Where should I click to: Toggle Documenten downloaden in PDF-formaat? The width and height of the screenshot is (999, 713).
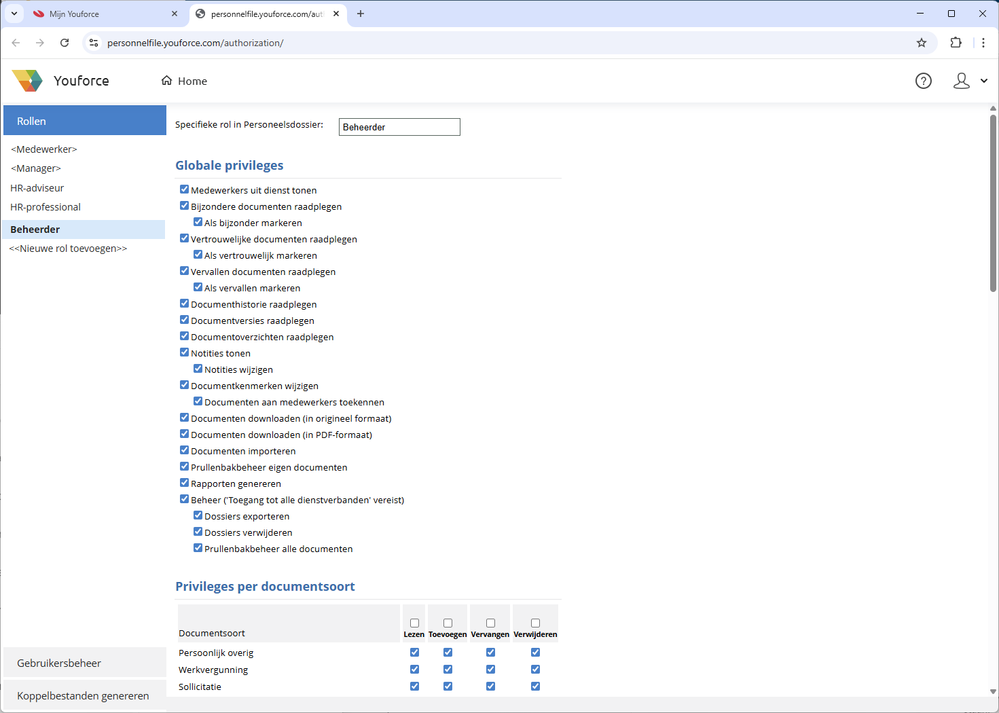coord(184,434)
